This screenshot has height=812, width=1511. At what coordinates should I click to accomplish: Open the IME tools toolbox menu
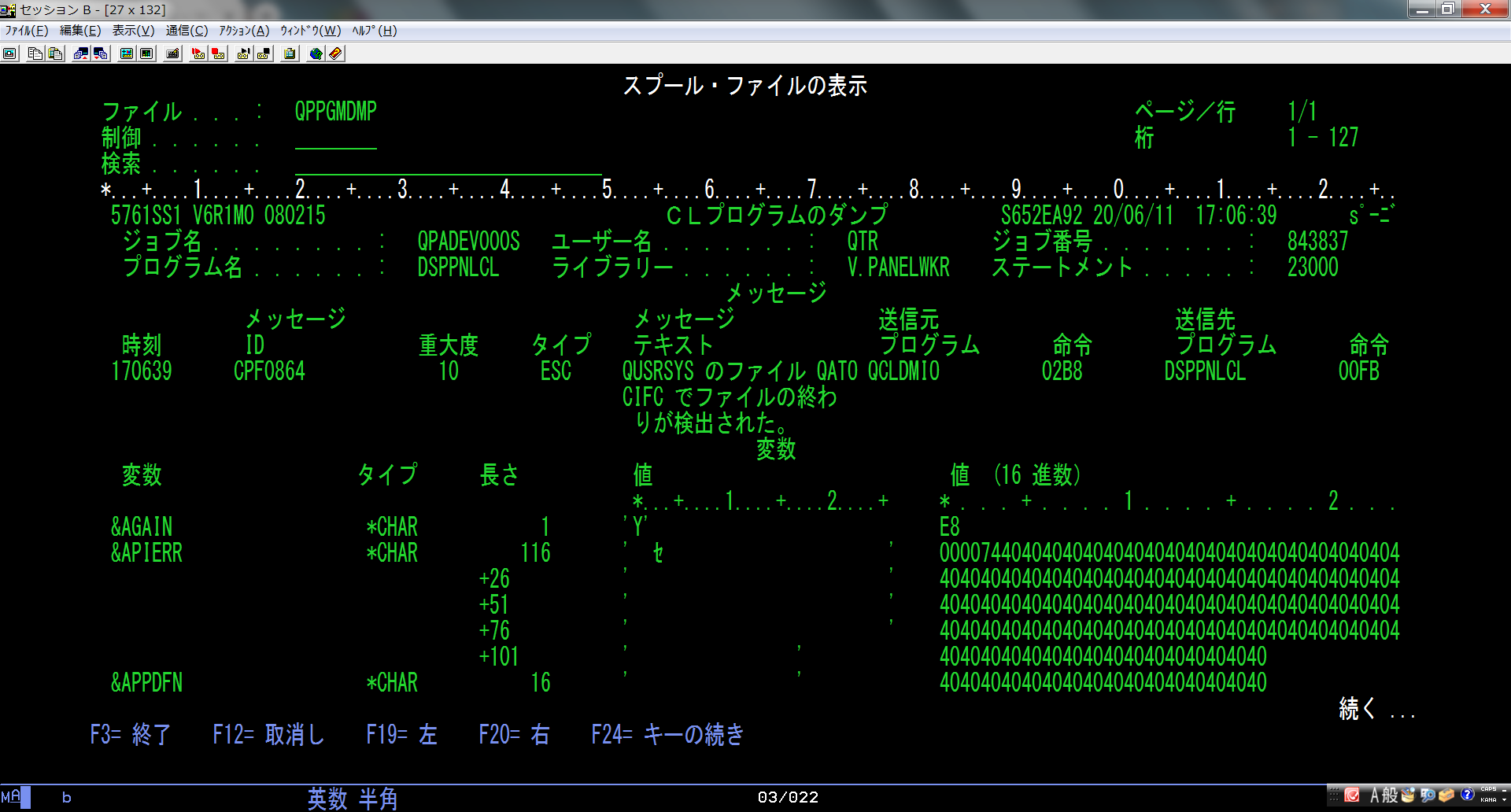point(1446,795)
